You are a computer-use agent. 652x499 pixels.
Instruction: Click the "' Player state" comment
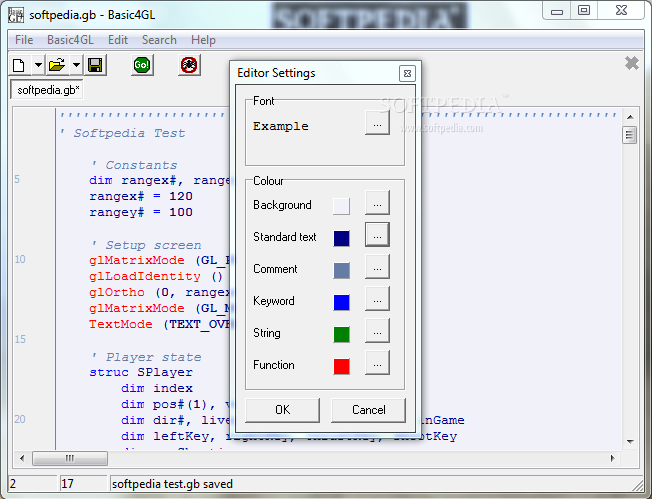tap(146, 357)
